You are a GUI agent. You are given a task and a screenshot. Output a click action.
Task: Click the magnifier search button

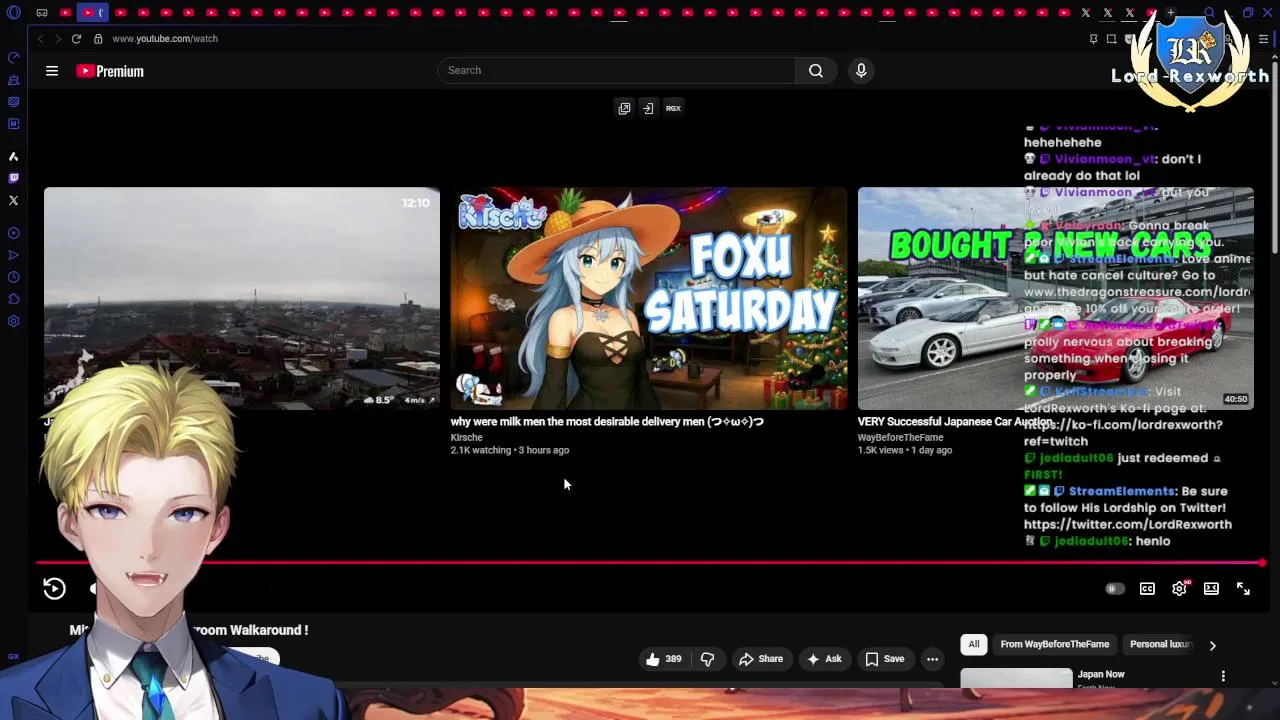pyautogui.click(x=816, y=70)
